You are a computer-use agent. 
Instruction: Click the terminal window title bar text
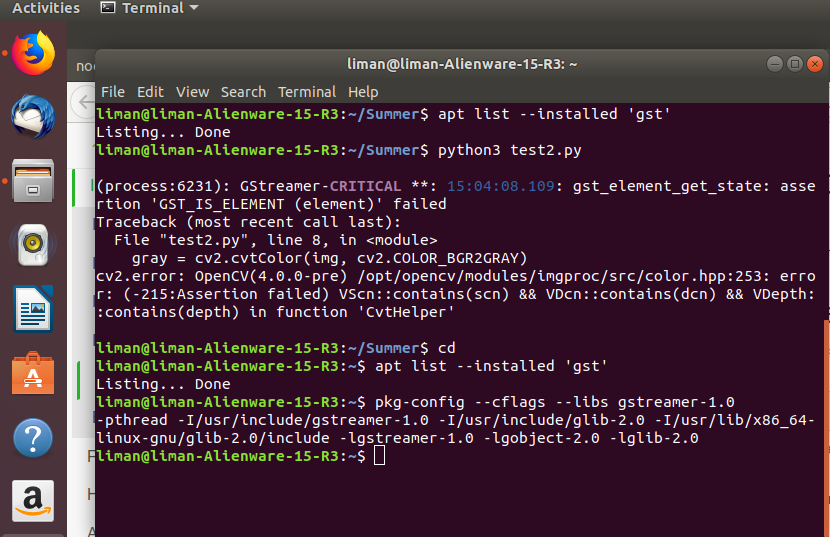[462, 64]
